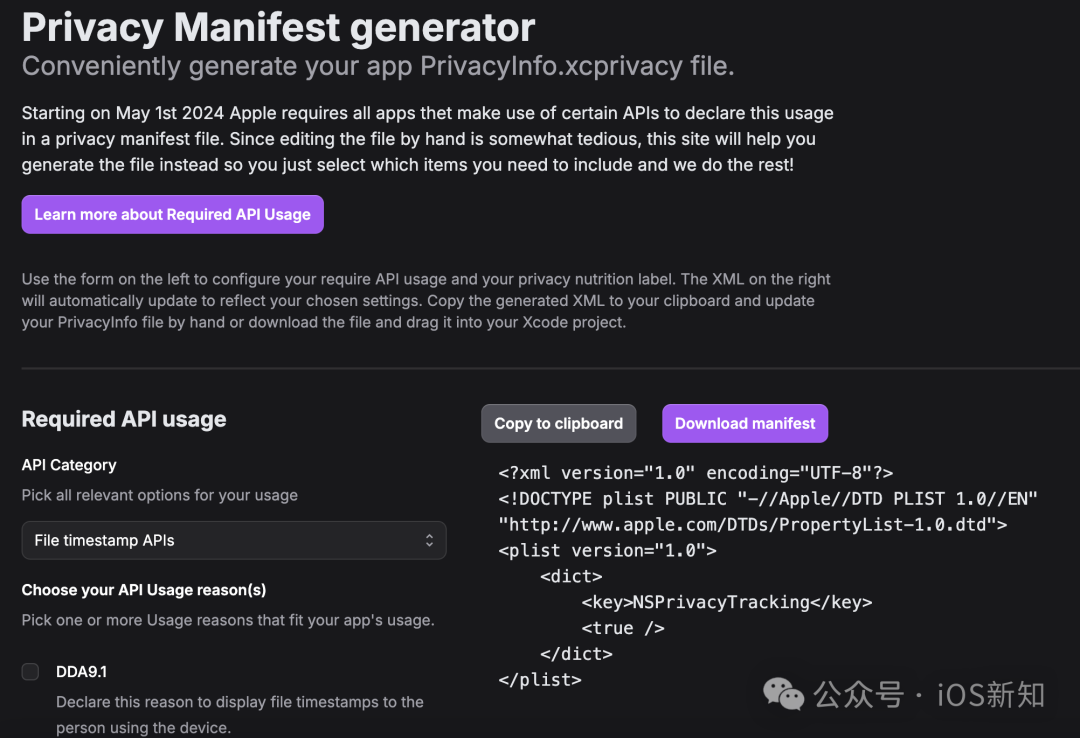This screenshot has width=1080, height=738.
Task: Click the up-down chevron in the API Category select
Action: tap(429, 540)
